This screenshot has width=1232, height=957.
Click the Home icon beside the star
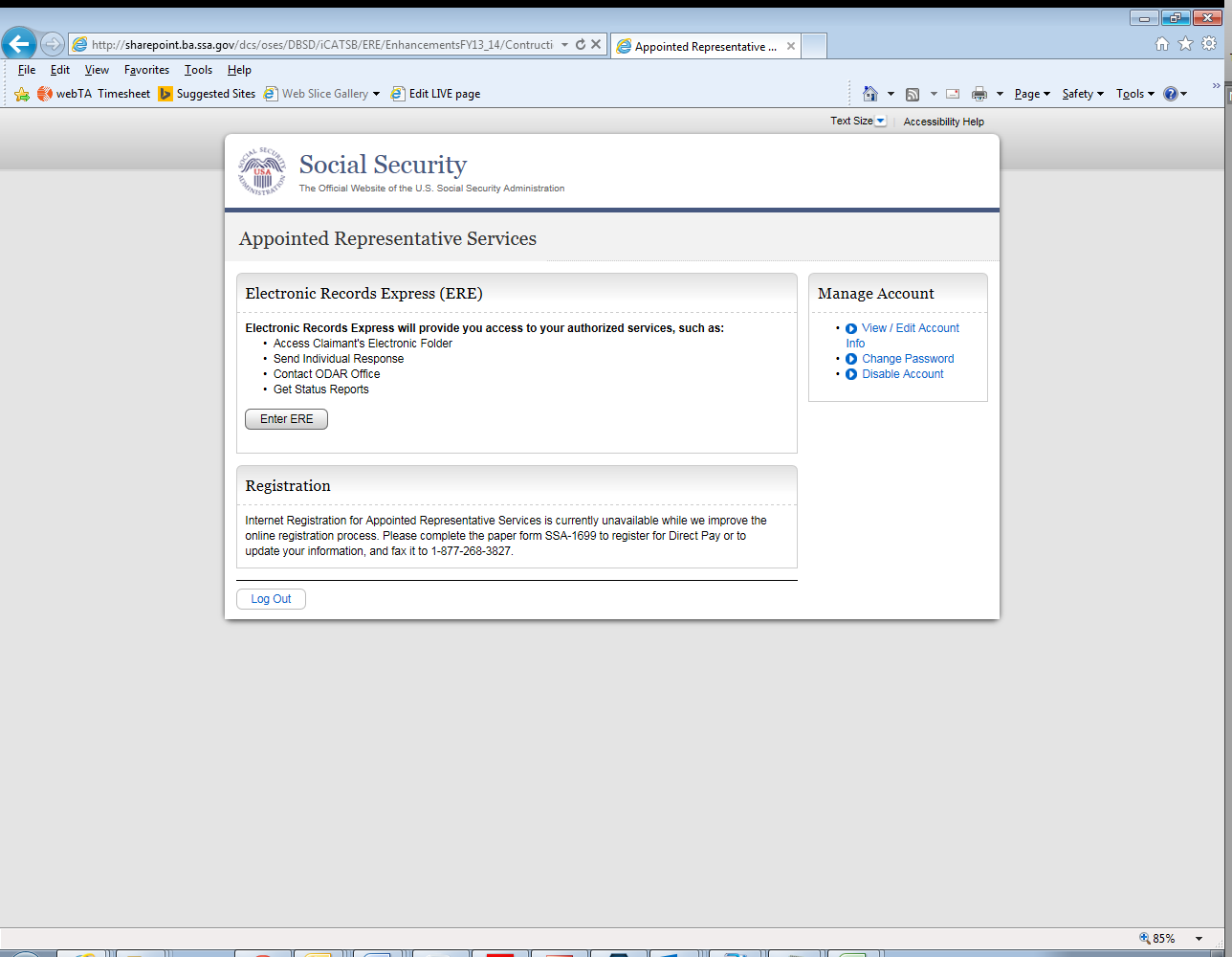tap(1162, 44)
